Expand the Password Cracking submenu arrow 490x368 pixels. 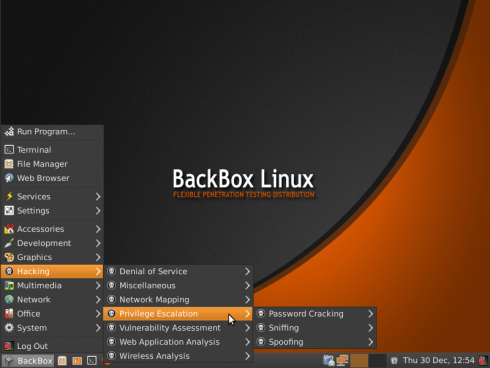371,314
